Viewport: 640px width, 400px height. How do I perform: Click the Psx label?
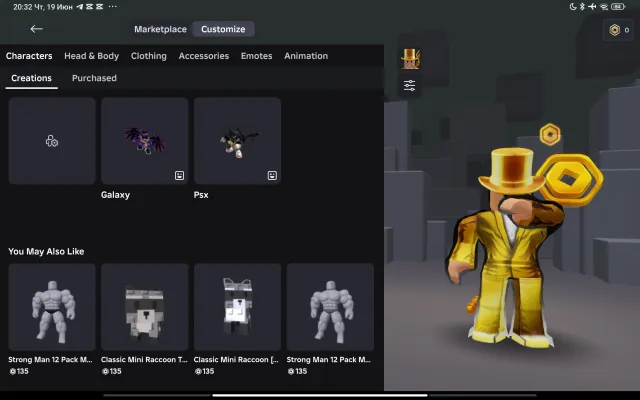point(201,195)
